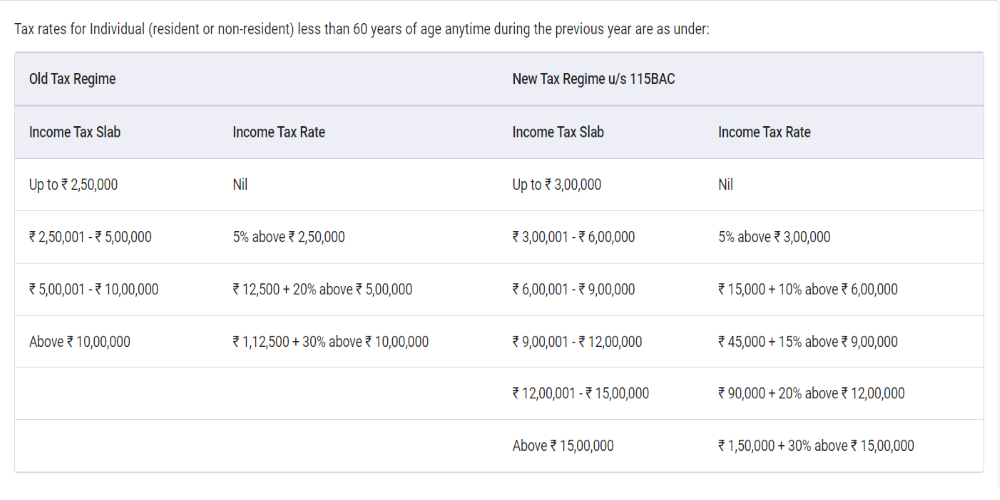Click the '5% above ₹ 3,00,000' rate
The width and height of the screenshot is (1000, 500).
[x=773, y=237]
